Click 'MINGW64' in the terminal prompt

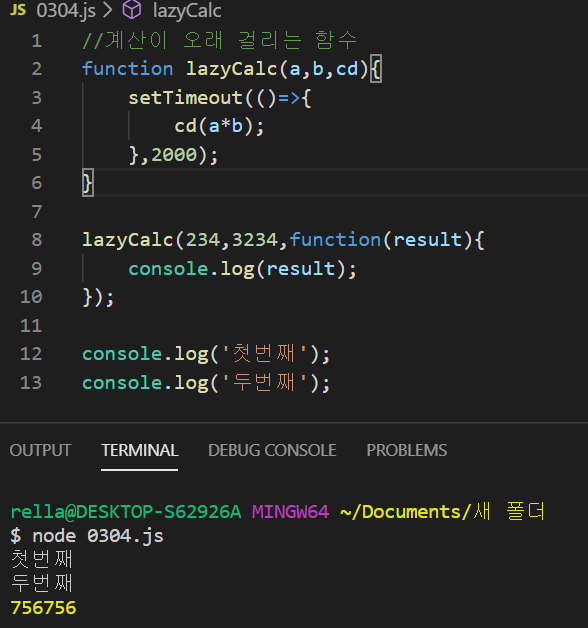coord(290,511)
